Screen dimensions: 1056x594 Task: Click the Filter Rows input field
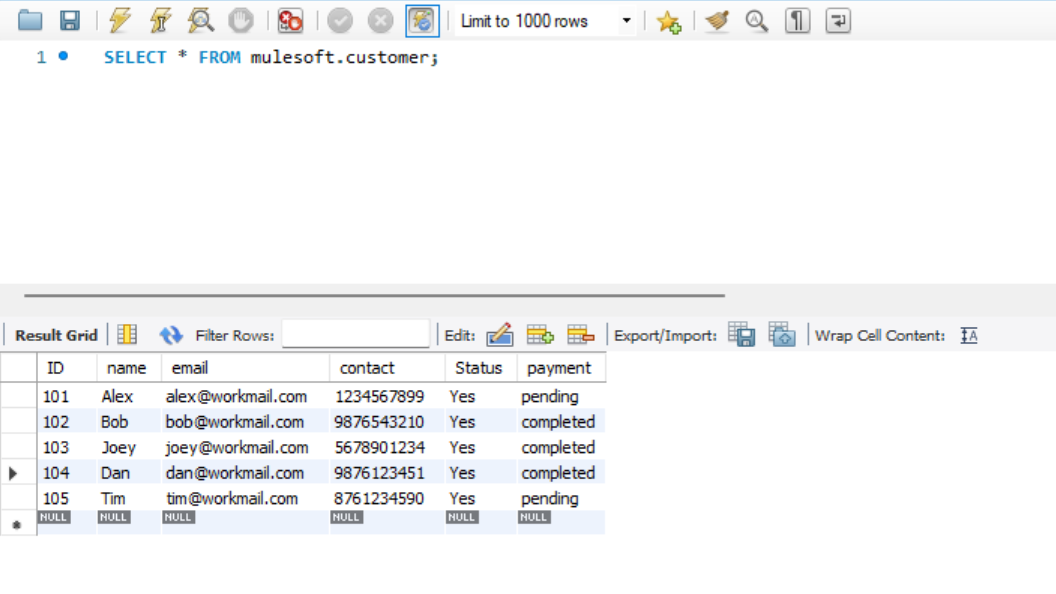tap(355, 335)
